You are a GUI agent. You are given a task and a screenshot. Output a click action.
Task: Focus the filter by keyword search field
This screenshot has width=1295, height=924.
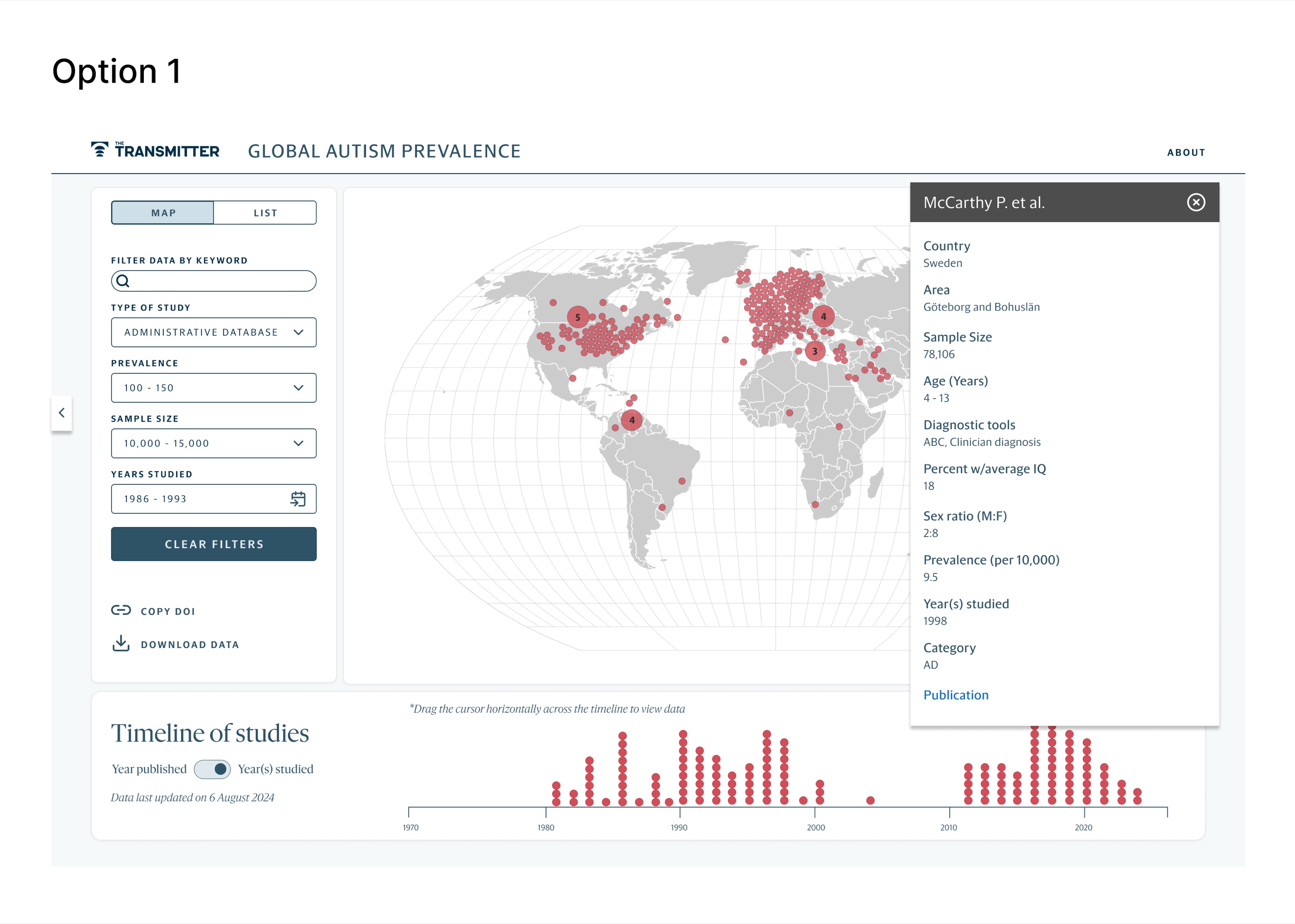tap(214, 281)
